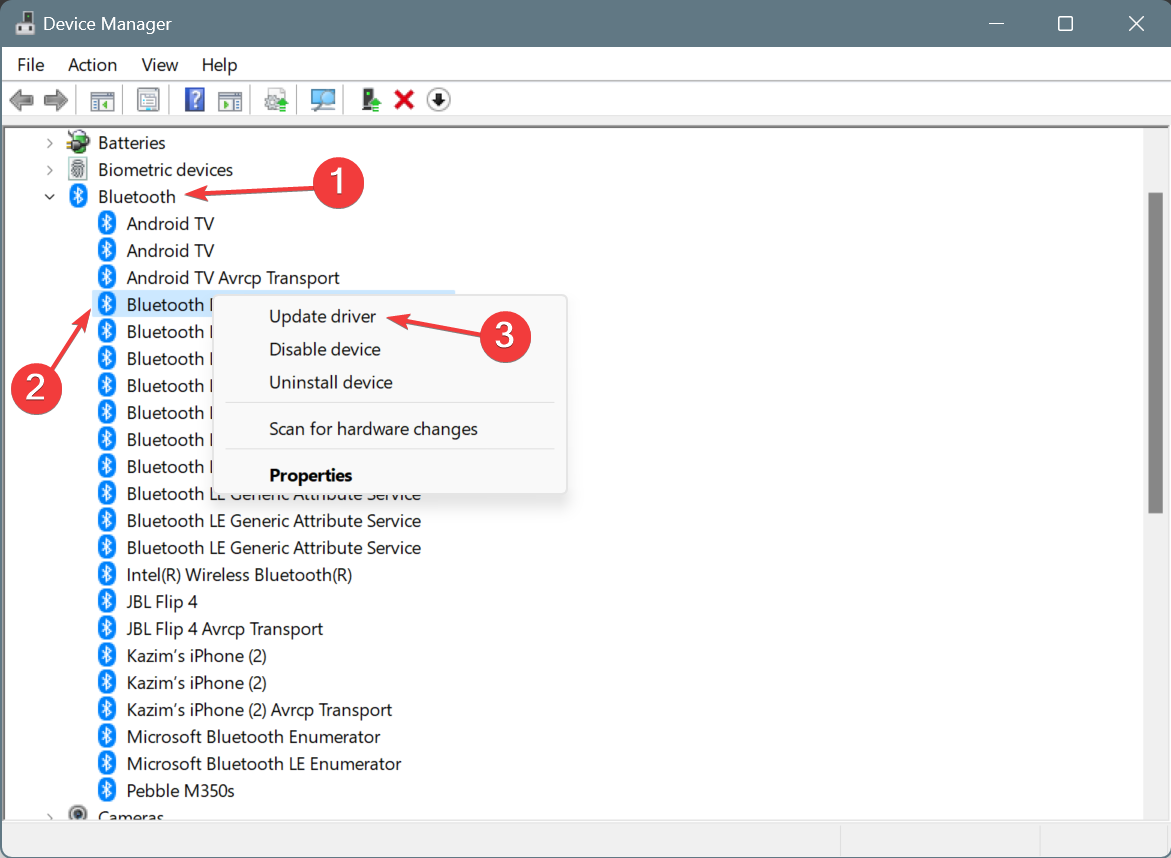The width and height of the screenshot is (1171, 858).
Task: Maximize the Device Manager window
Action: tap(1066, 23)
